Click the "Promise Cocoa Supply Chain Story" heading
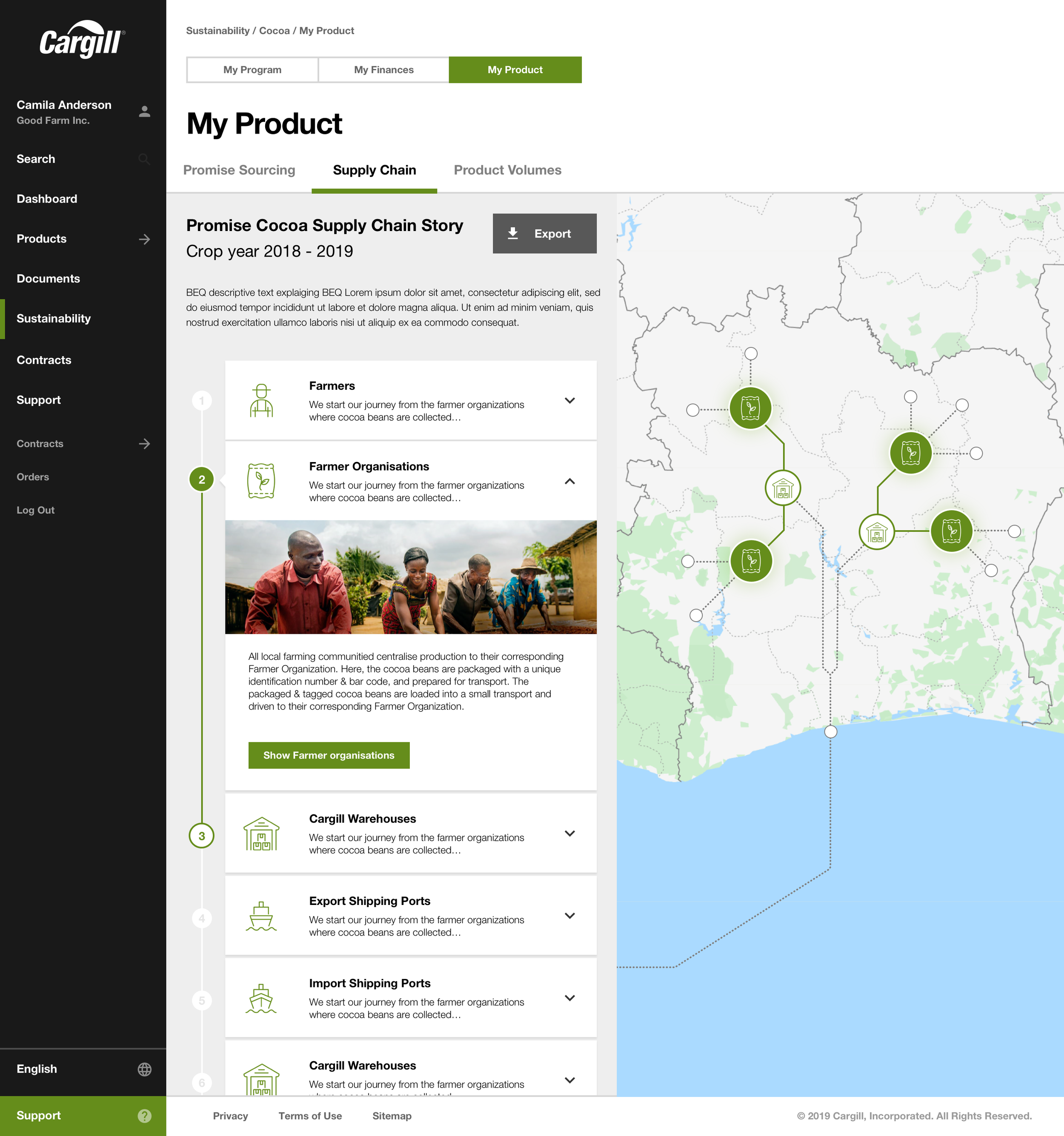This screenshot has height=1136, width=1064. (x=324, y=225)
